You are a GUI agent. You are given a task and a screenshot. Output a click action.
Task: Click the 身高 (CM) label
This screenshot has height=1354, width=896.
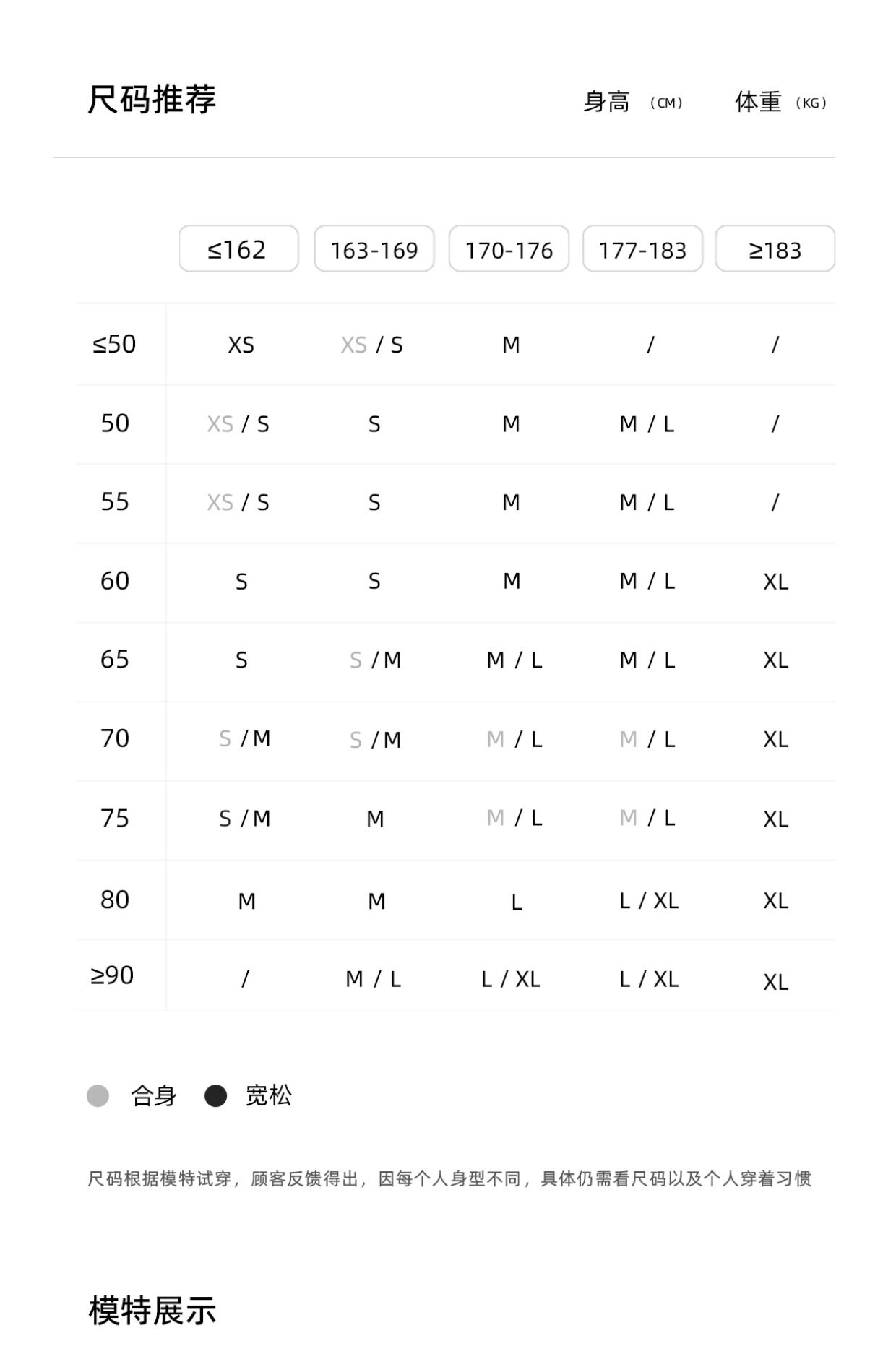point(632,102)
